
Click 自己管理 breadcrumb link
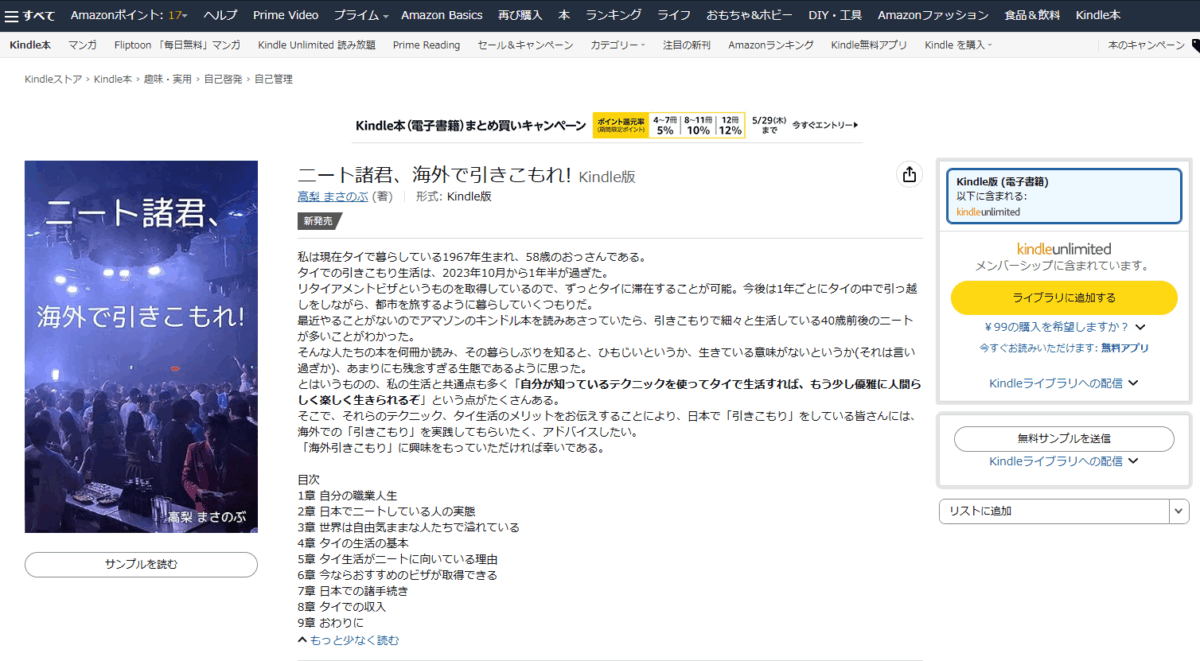point(273,79)
